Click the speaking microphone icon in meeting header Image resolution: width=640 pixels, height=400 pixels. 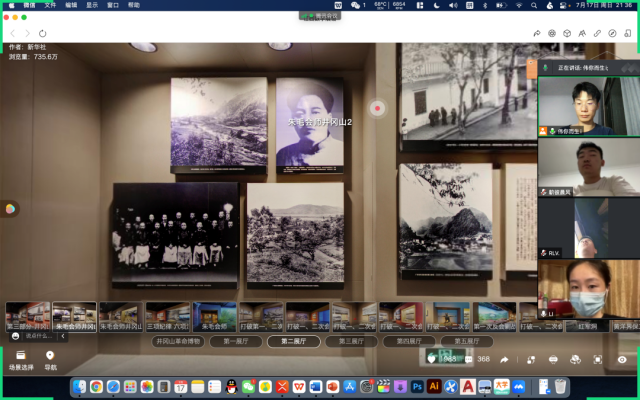click(545, 68)
